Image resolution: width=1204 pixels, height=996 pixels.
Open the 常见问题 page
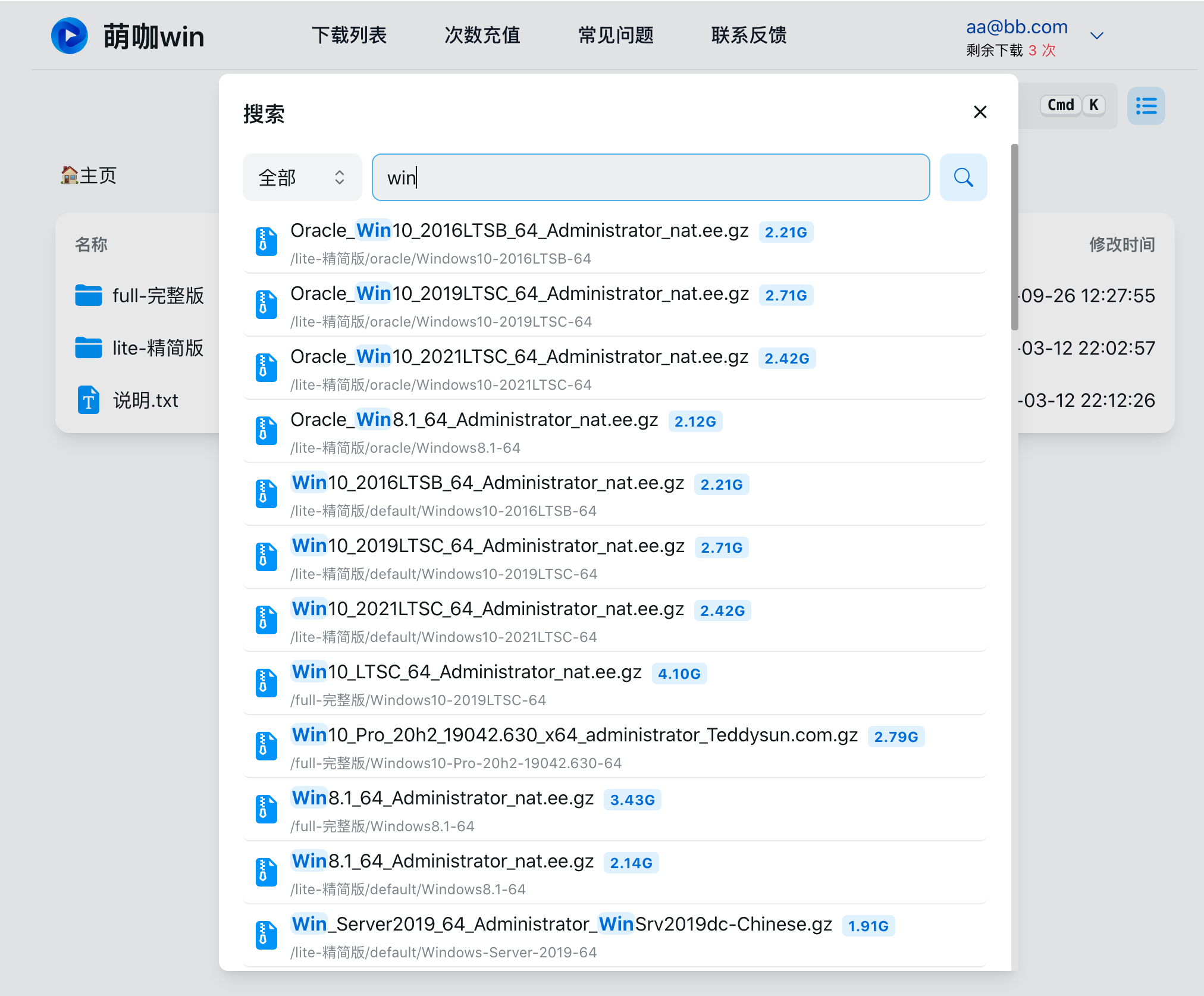point(616,36)
